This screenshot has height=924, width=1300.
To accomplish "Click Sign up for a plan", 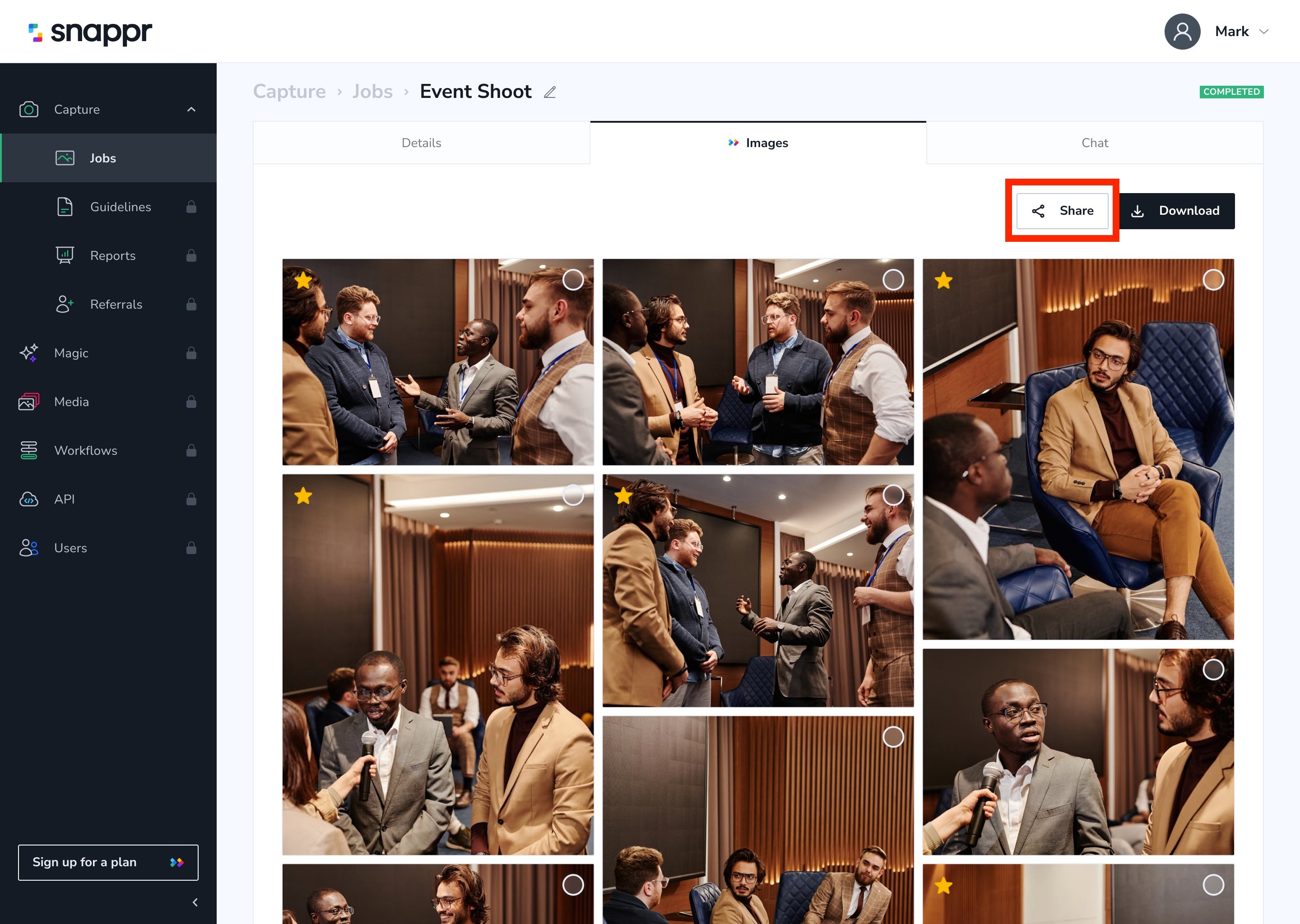I will (x=108, y=862).
